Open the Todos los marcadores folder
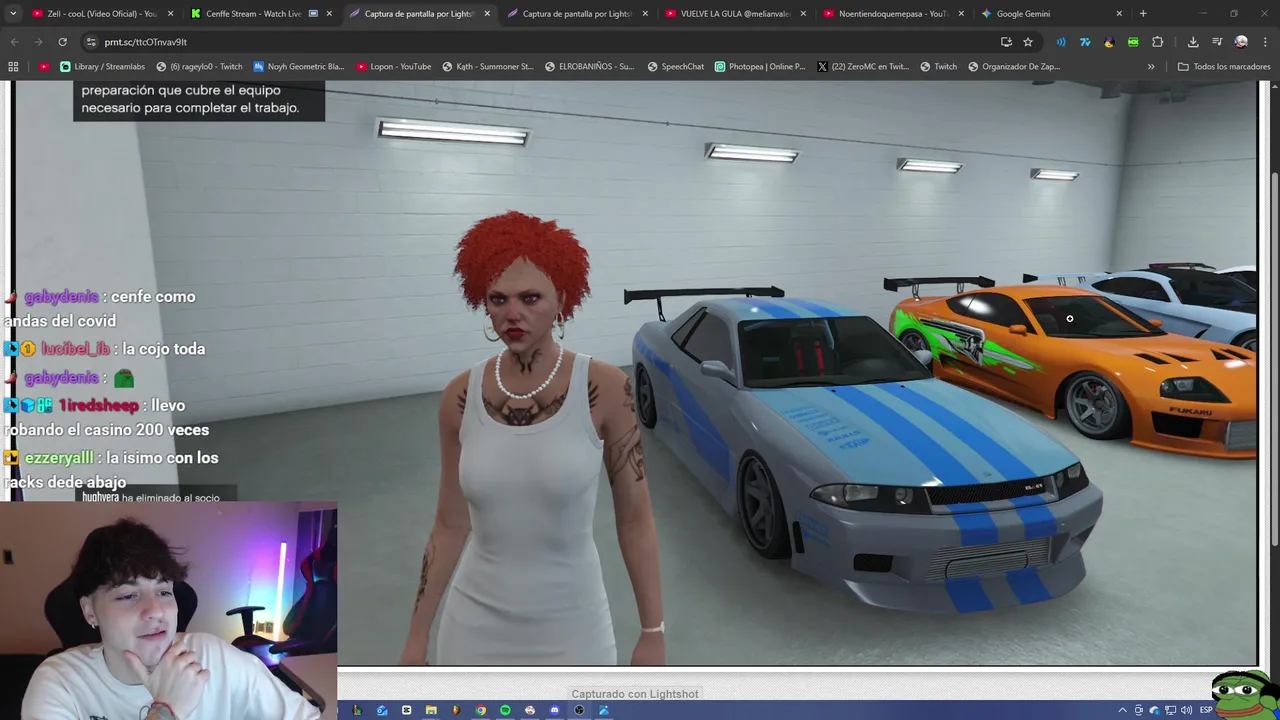This screenshot has width=1280, height=720. pos(1224,67)
